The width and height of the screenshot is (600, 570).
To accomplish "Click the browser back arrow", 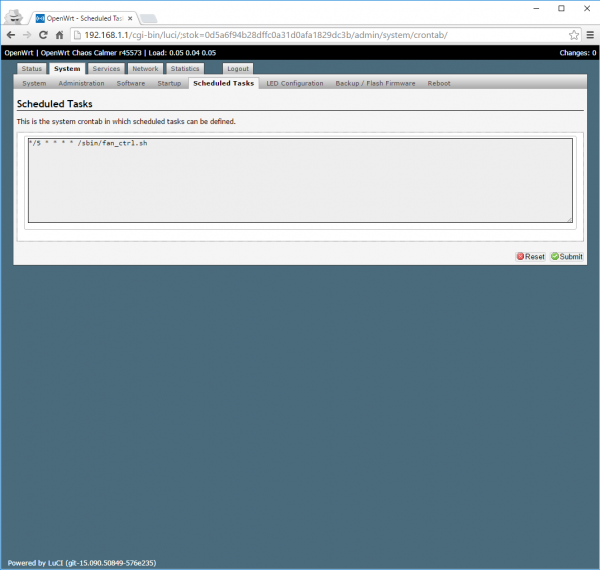I will pyautogui.click(x=10, y=34).
